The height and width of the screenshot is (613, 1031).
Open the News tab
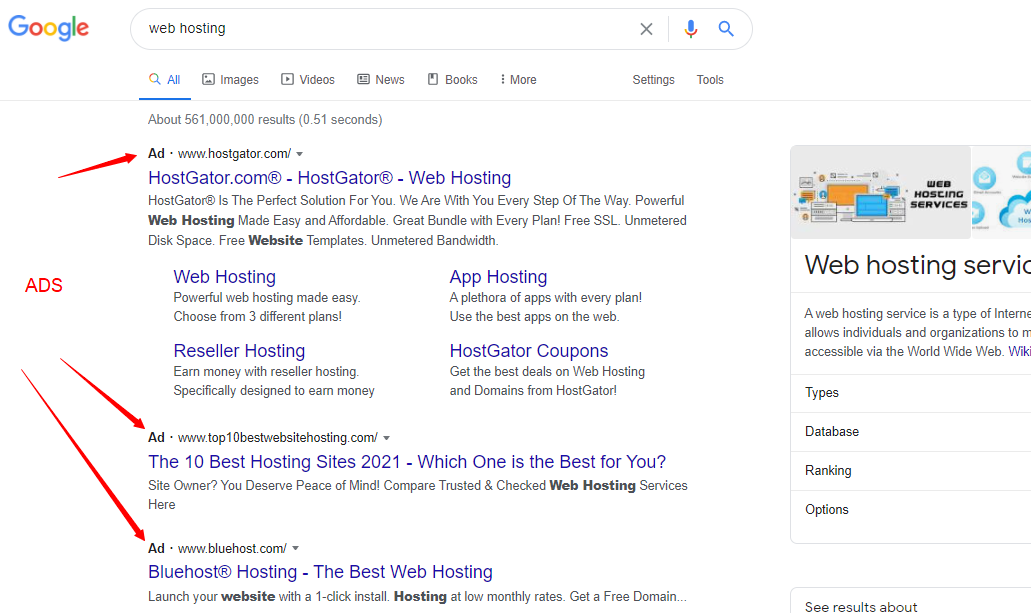click(x=381, y=80)
